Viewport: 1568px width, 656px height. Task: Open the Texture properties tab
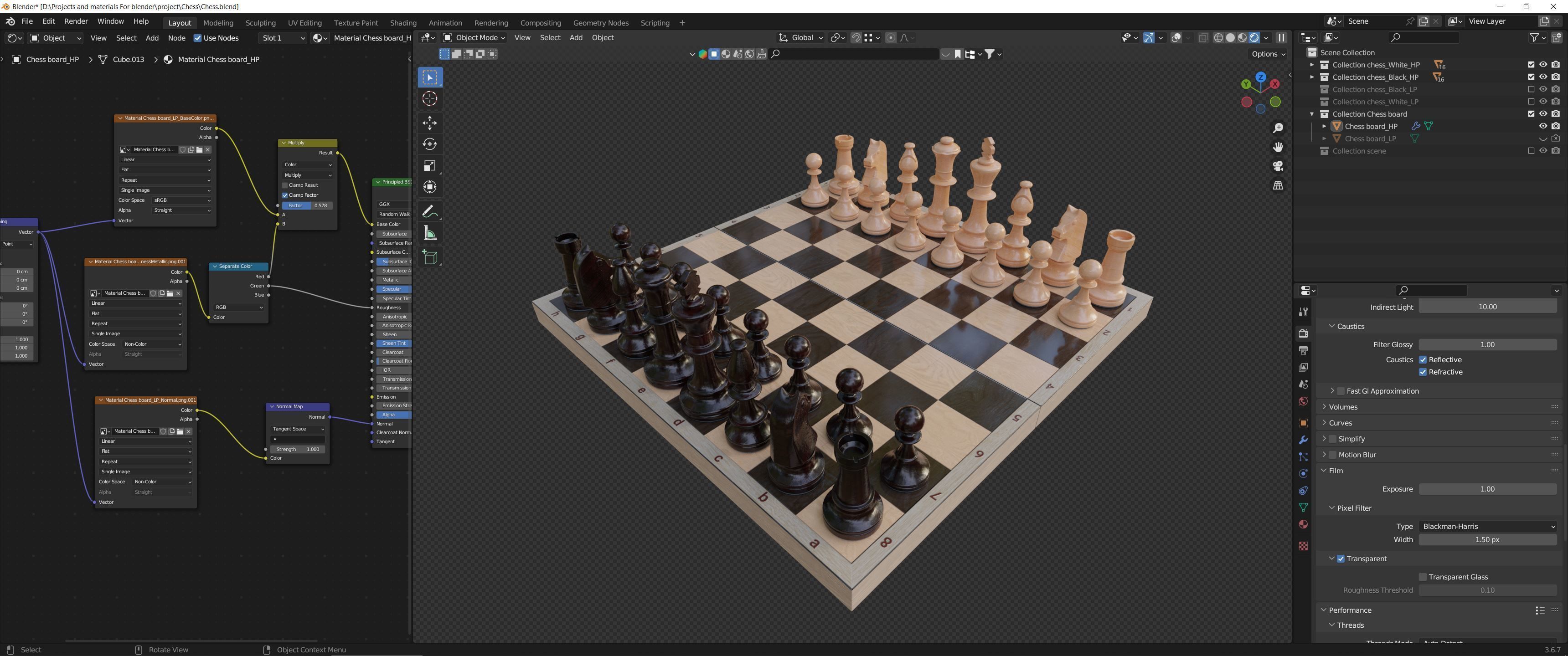click(x=1303, y=546)
